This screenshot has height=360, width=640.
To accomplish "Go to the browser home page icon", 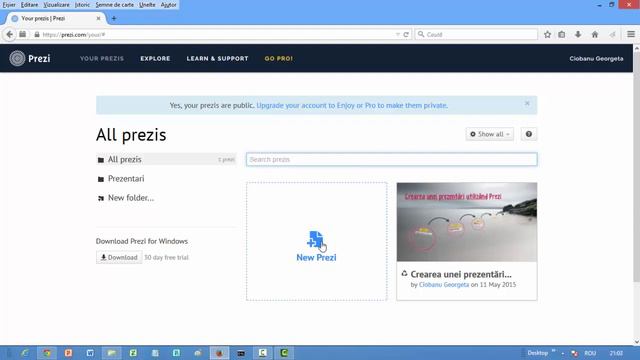I will pyautogui.click(x=595, y=35).
